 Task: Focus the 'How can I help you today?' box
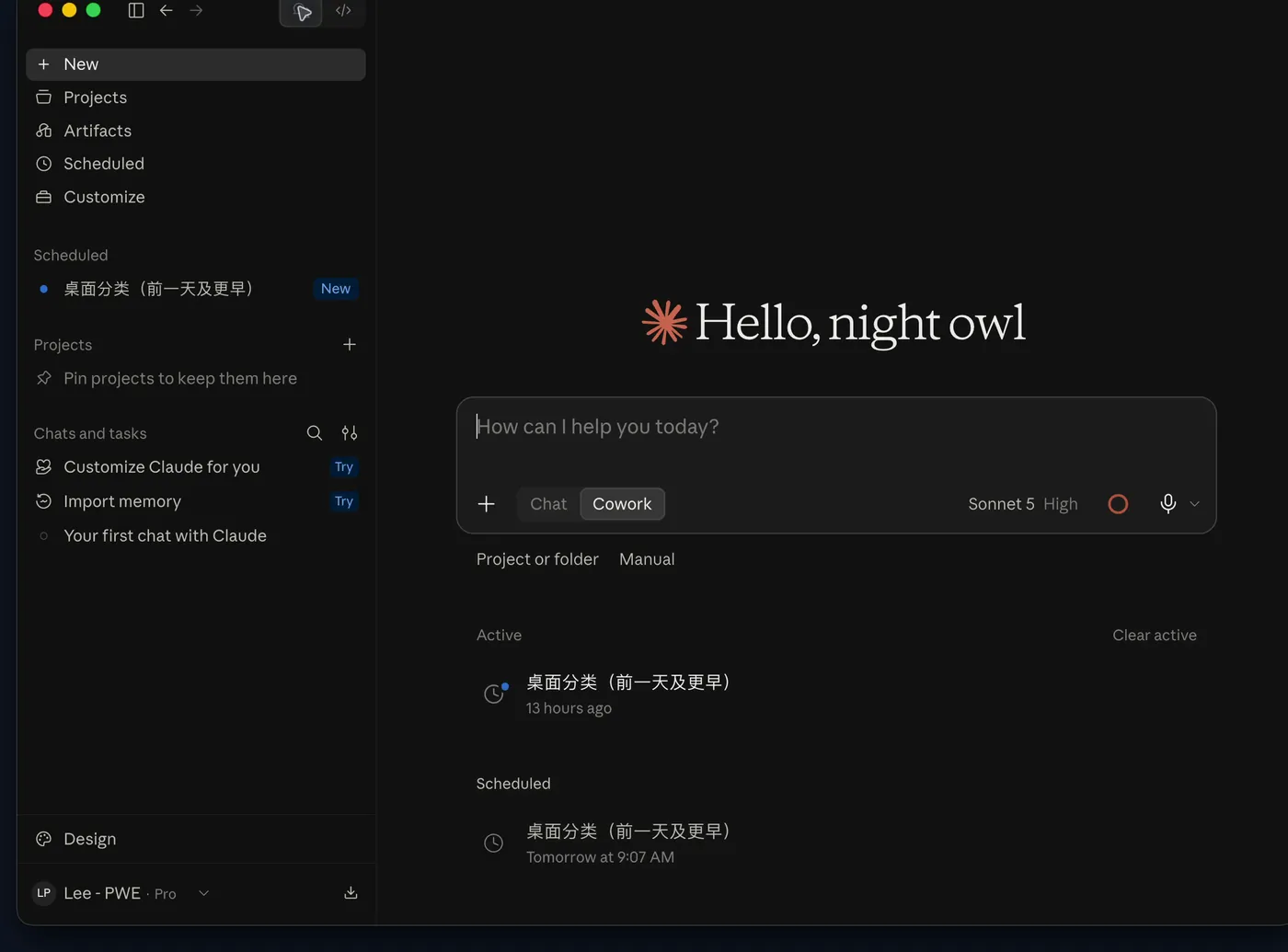(836, 427)
